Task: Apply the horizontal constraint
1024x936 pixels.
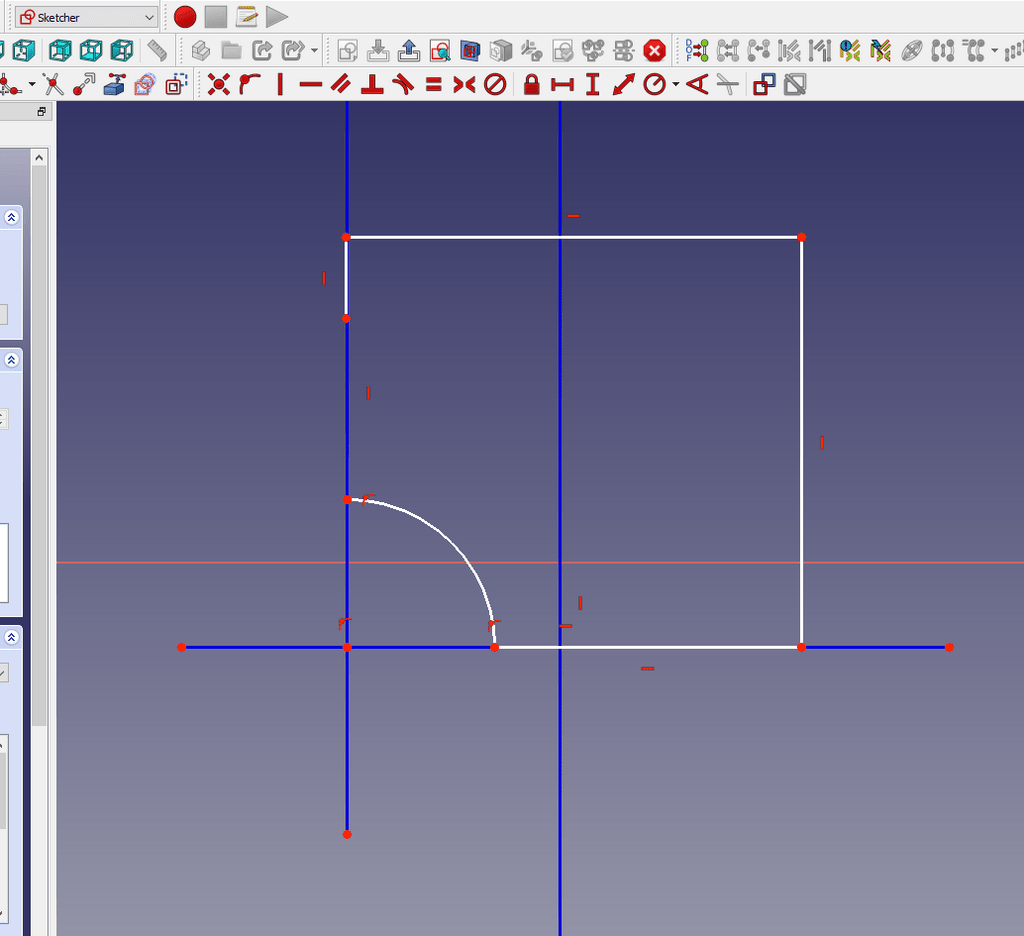Action: (311, 84)
